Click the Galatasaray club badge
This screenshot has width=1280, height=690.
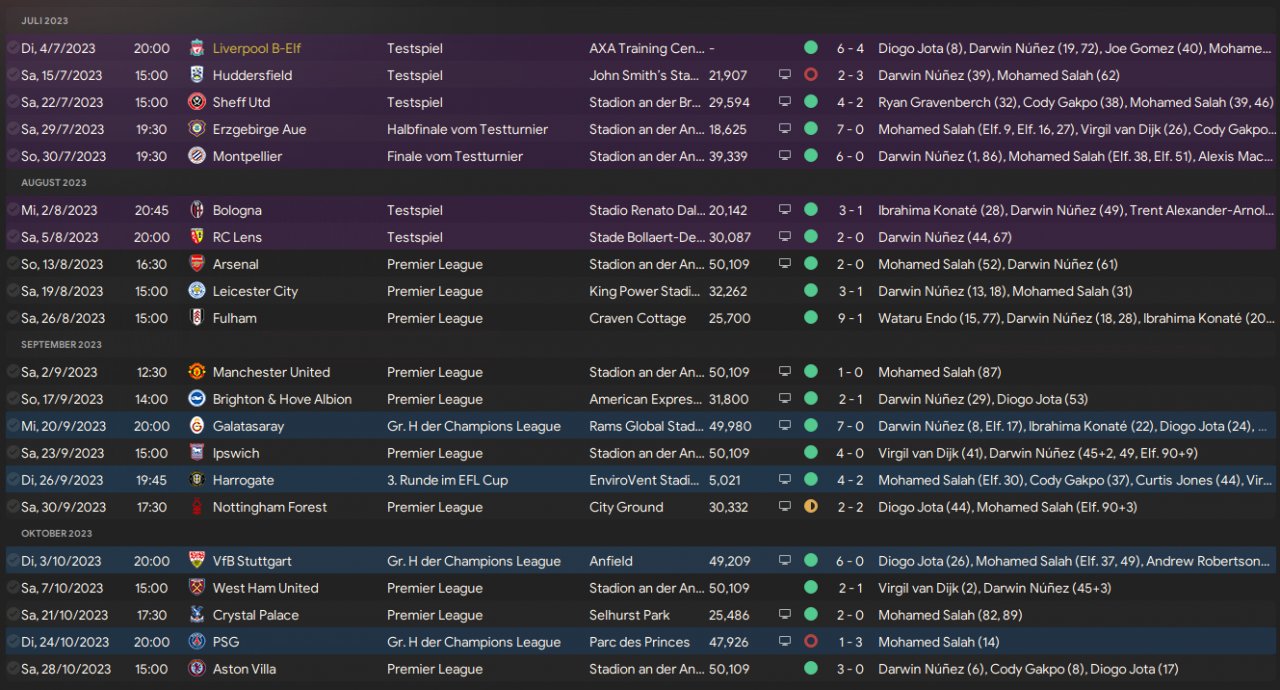click(197, 426)
